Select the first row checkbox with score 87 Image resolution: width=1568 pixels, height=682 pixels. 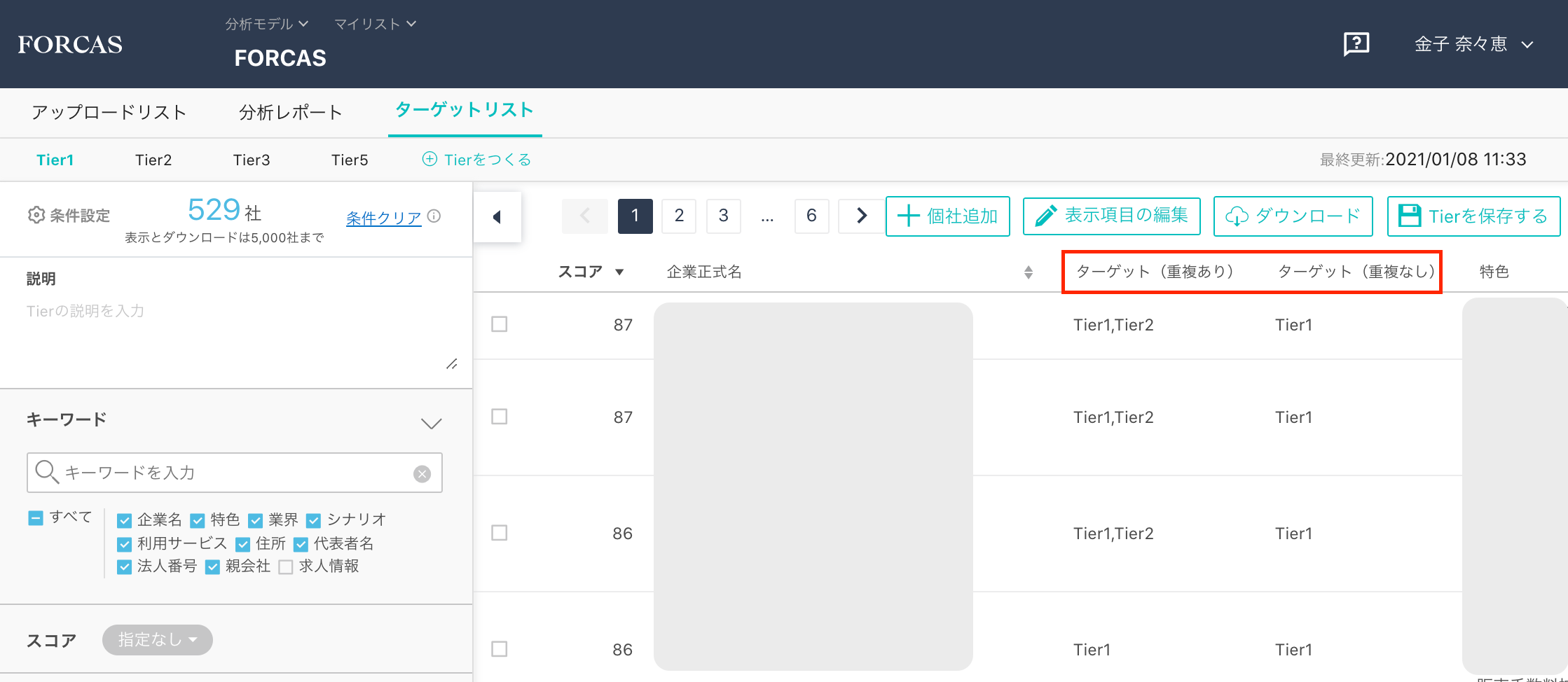pos(500,324)
